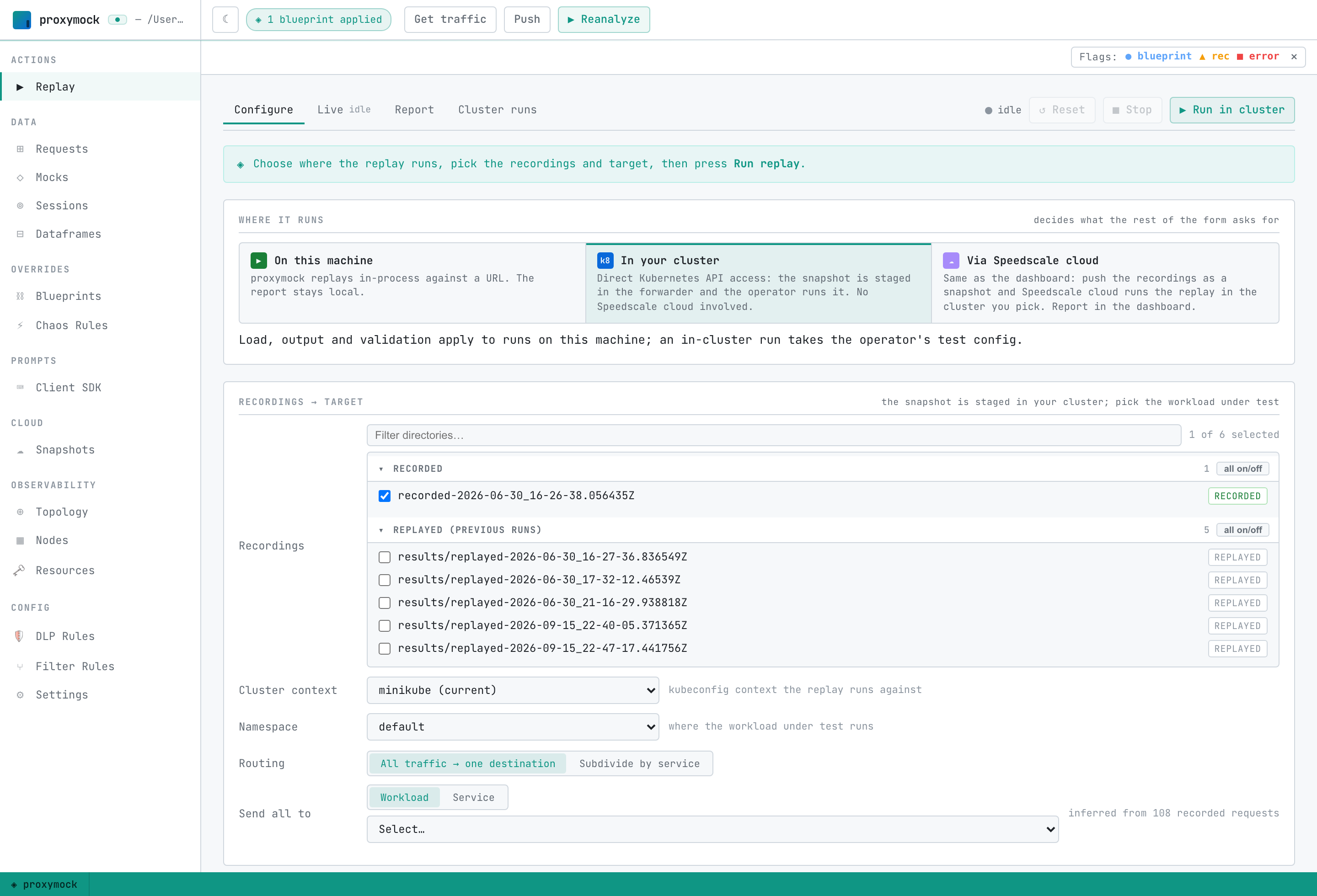
Task: Open Sessions icon in sidebar
Action: 21,206
